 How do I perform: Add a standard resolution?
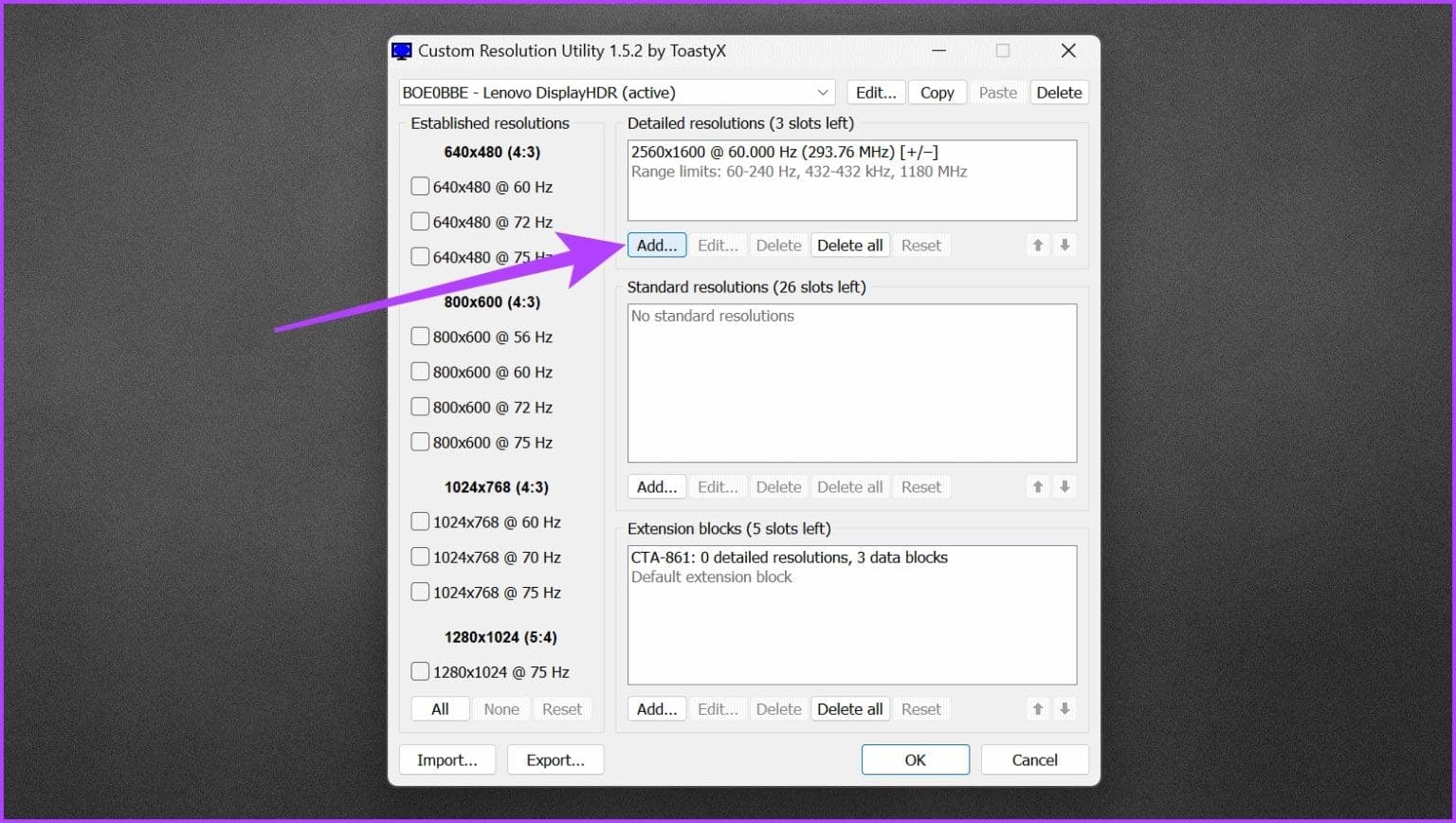657,487
